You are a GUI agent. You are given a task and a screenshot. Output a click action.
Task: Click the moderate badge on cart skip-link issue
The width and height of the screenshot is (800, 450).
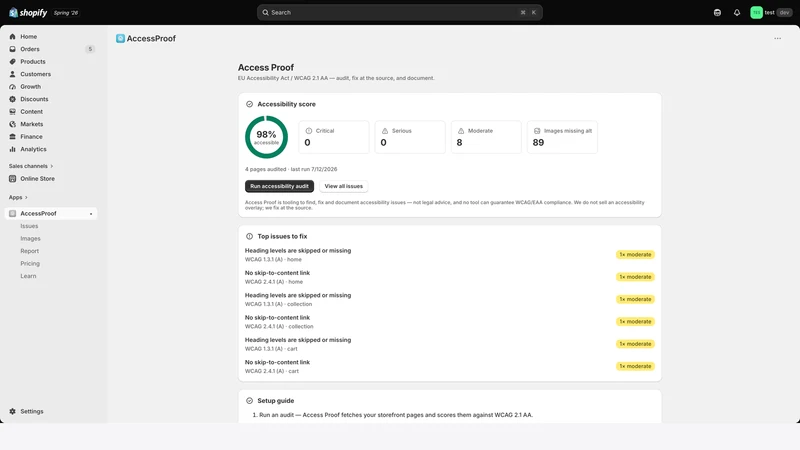[635, 366]
